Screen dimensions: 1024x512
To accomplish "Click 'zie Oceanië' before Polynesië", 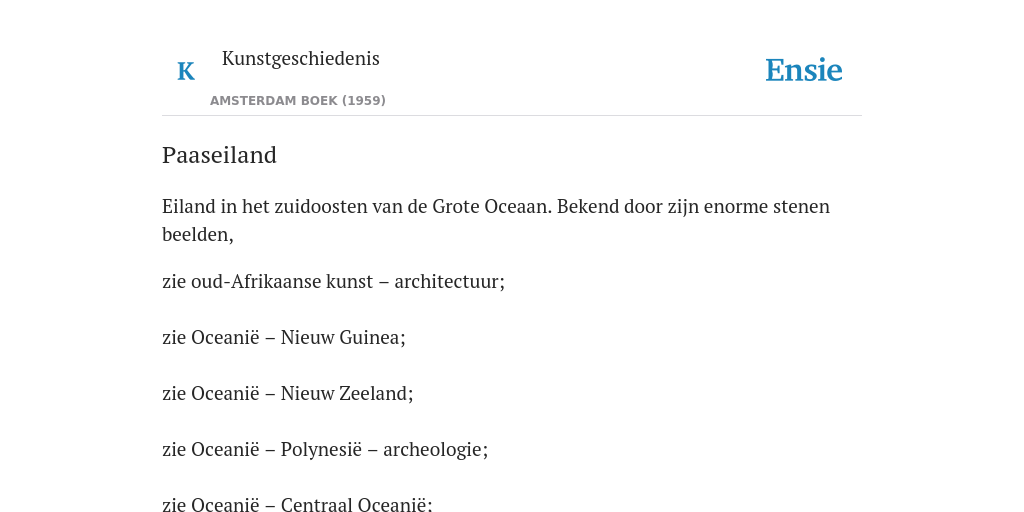I will 210,450.
